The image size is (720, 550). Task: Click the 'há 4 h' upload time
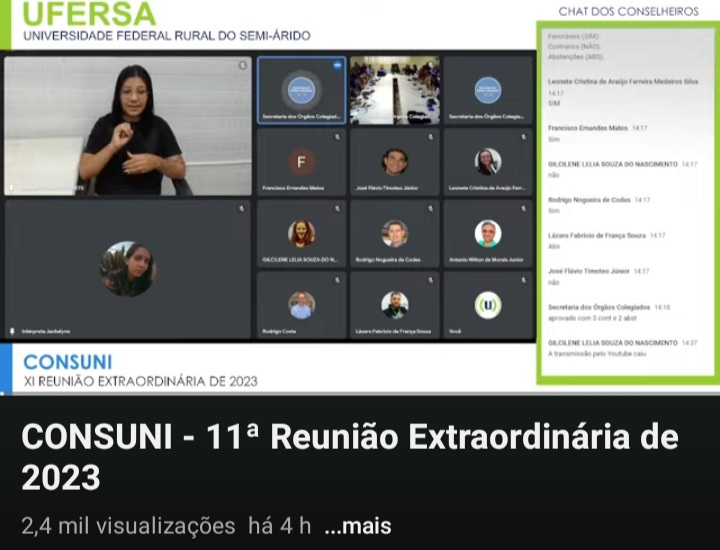click(279, 526)
